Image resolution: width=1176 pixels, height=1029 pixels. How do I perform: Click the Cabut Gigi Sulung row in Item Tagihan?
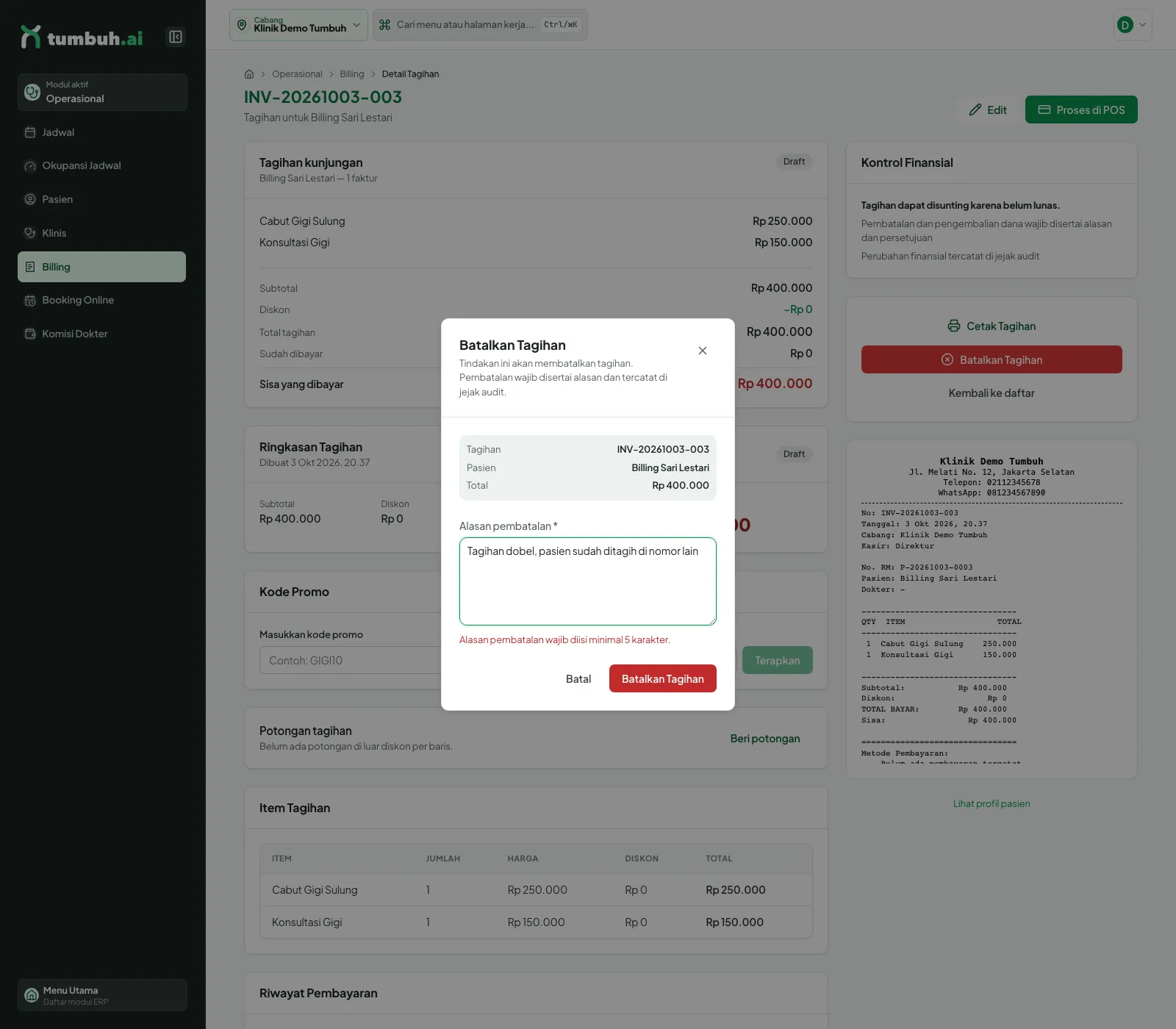pos(536,890)
